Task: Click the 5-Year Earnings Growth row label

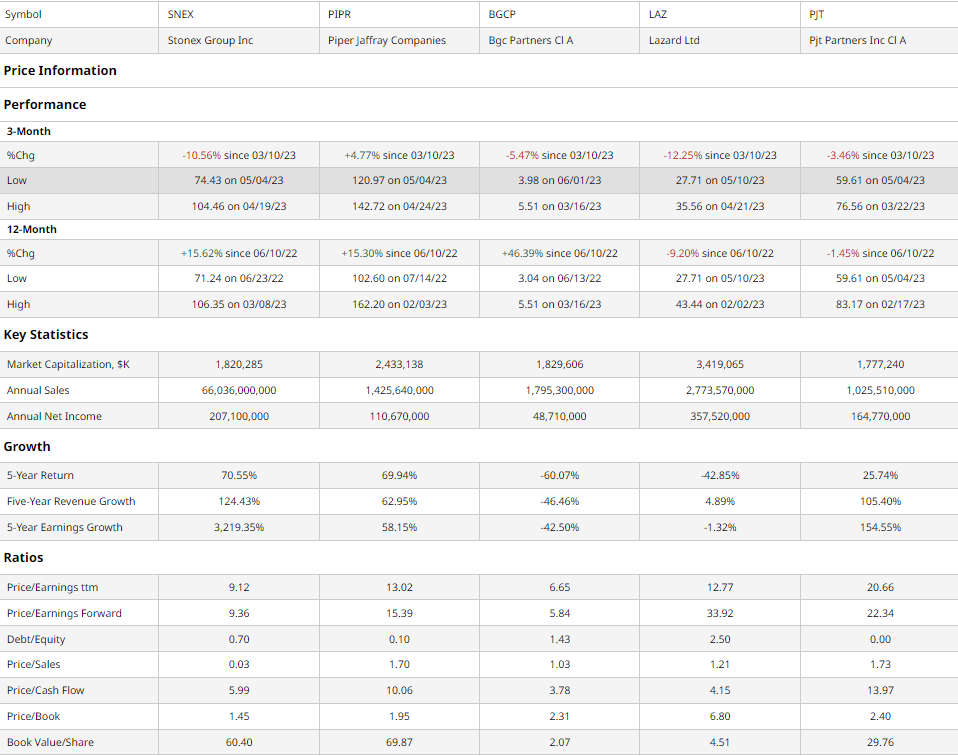Action: [65, 527]
